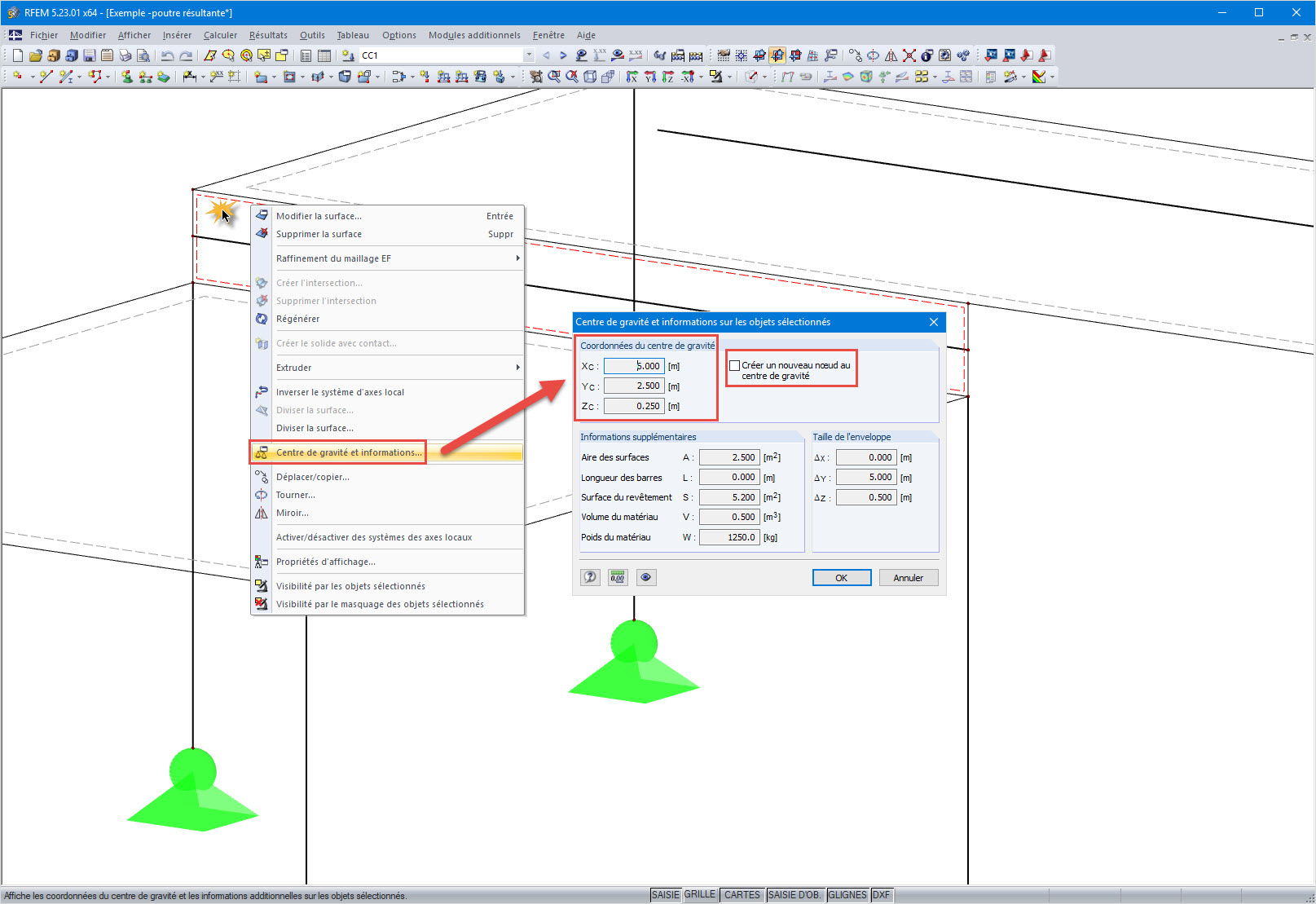This screenshot has height=904, width=1316.
Task: Choose Déplacer/copier in context menu
Action: 387,477
